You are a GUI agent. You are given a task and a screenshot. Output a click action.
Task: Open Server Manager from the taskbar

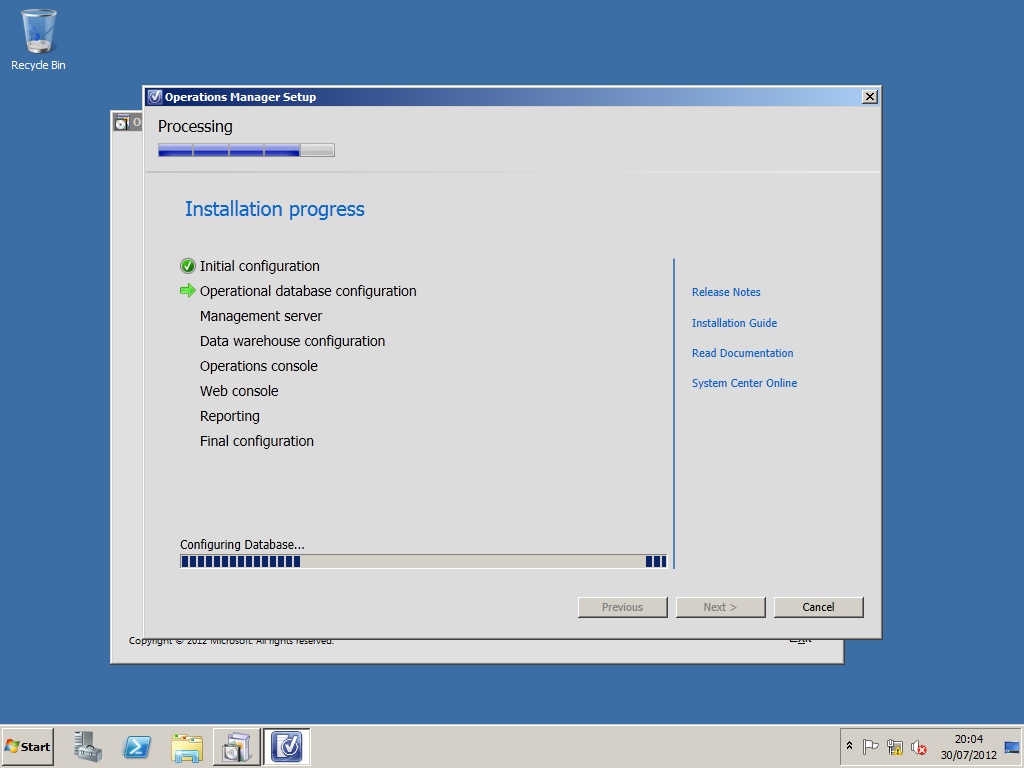[x=88, y=746]
